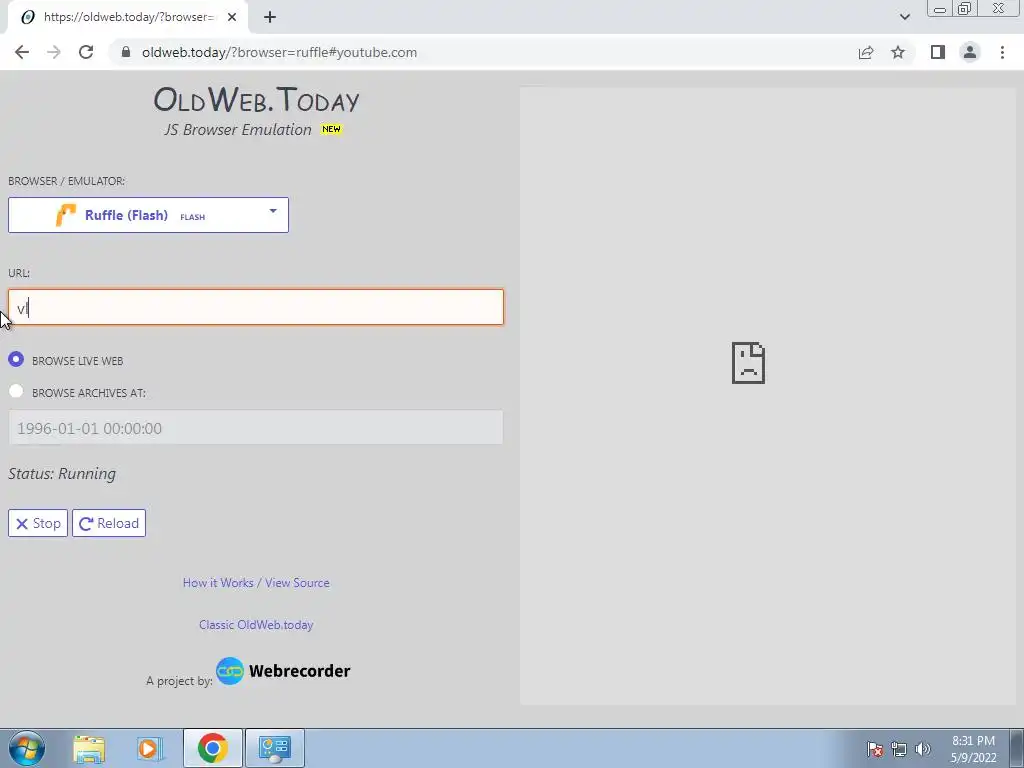1024x768 pixels.
Task: Open How it Works / View Source link
Action: 256,583
